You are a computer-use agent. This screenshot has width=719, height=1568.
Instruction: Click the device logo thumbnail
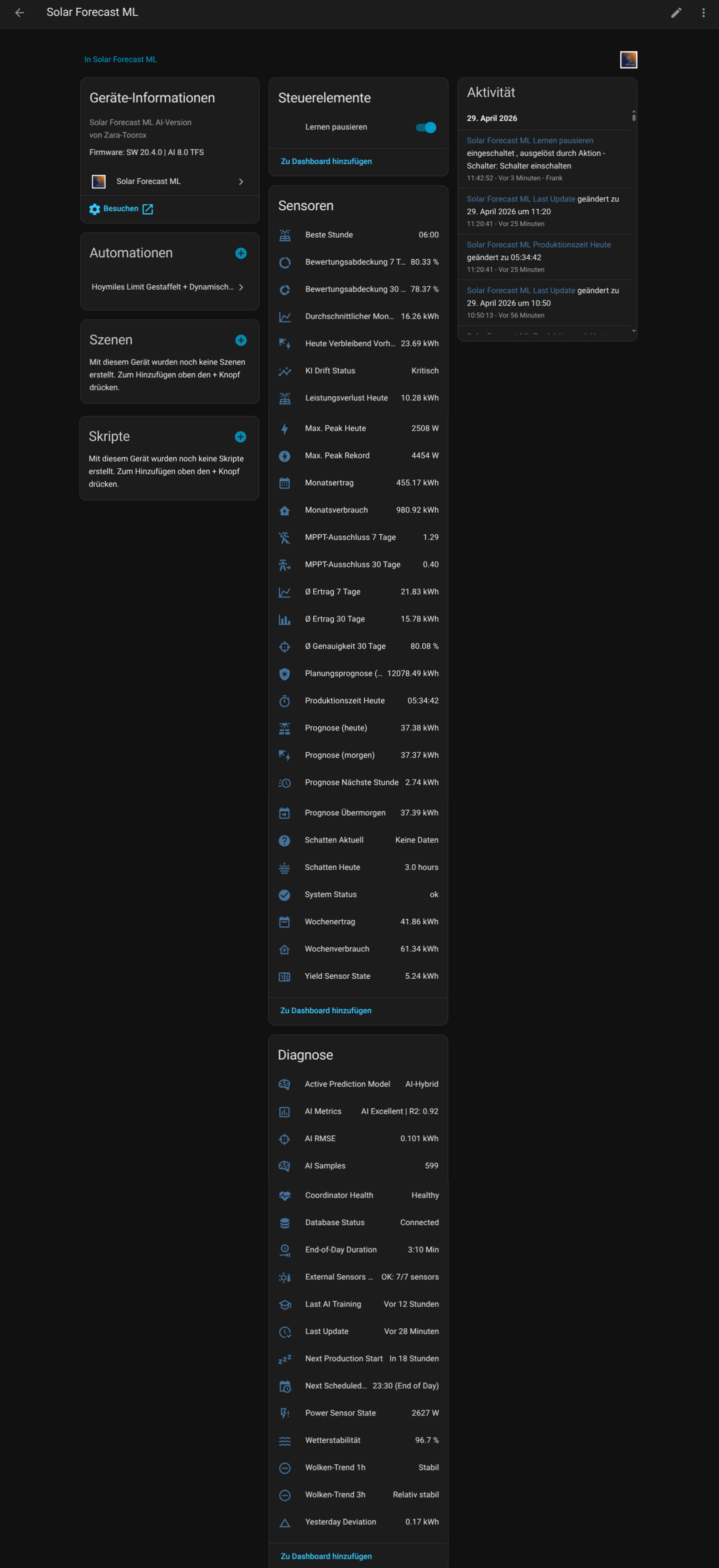pos(628,59)
